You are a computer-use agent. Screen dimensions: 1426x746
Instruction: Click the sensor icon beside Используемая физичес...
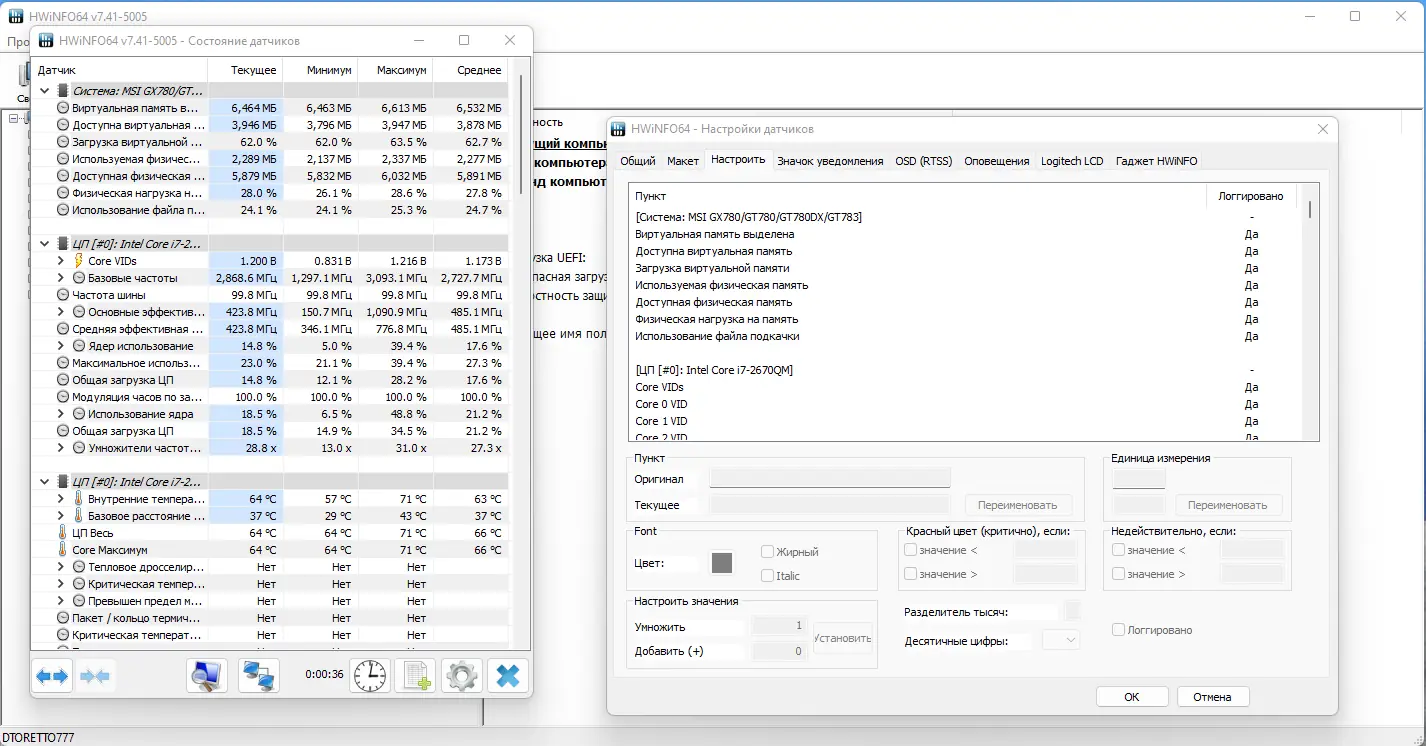[63, 159]
